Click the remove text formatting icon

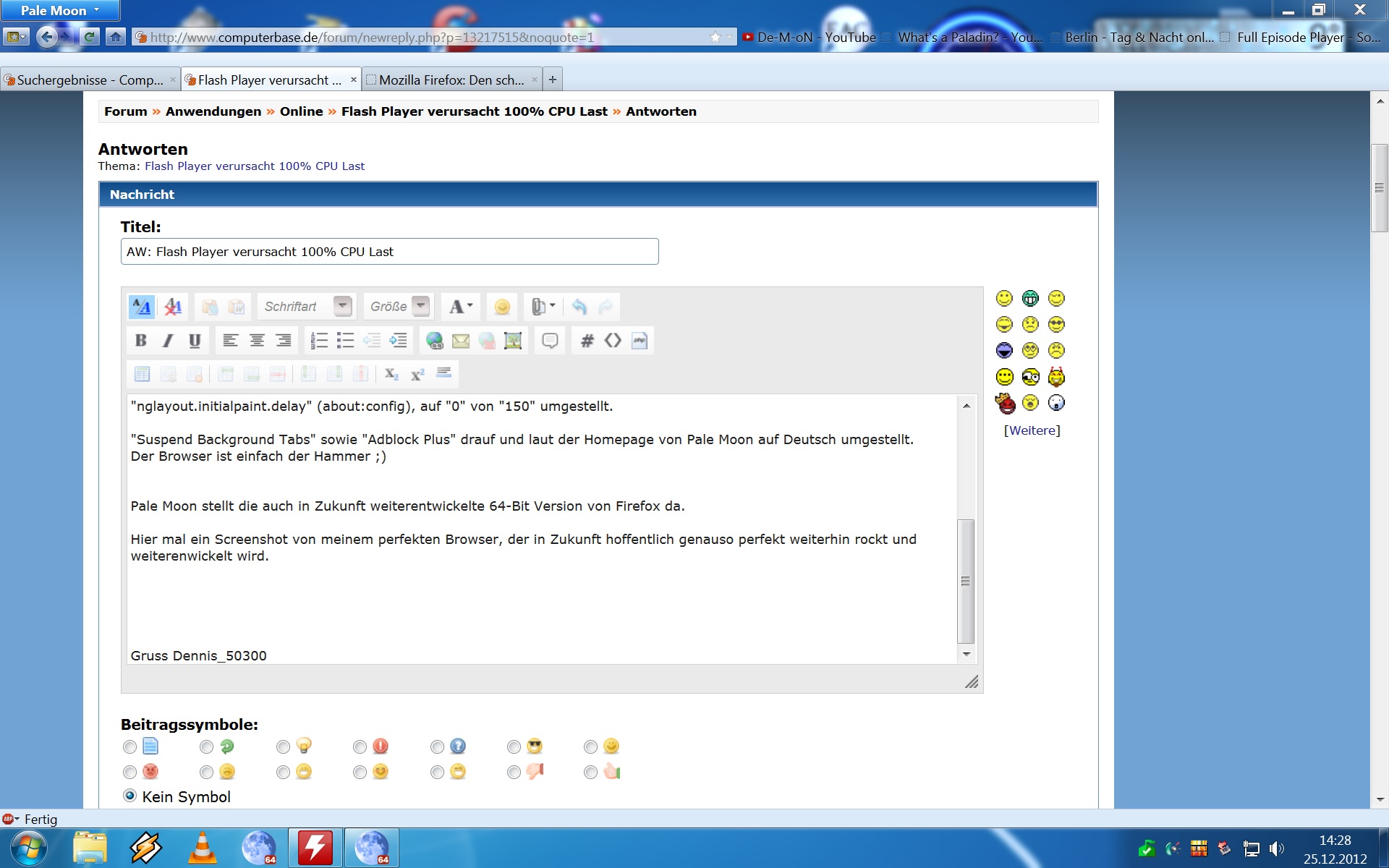pyautogui.click(x=173, y=307)
